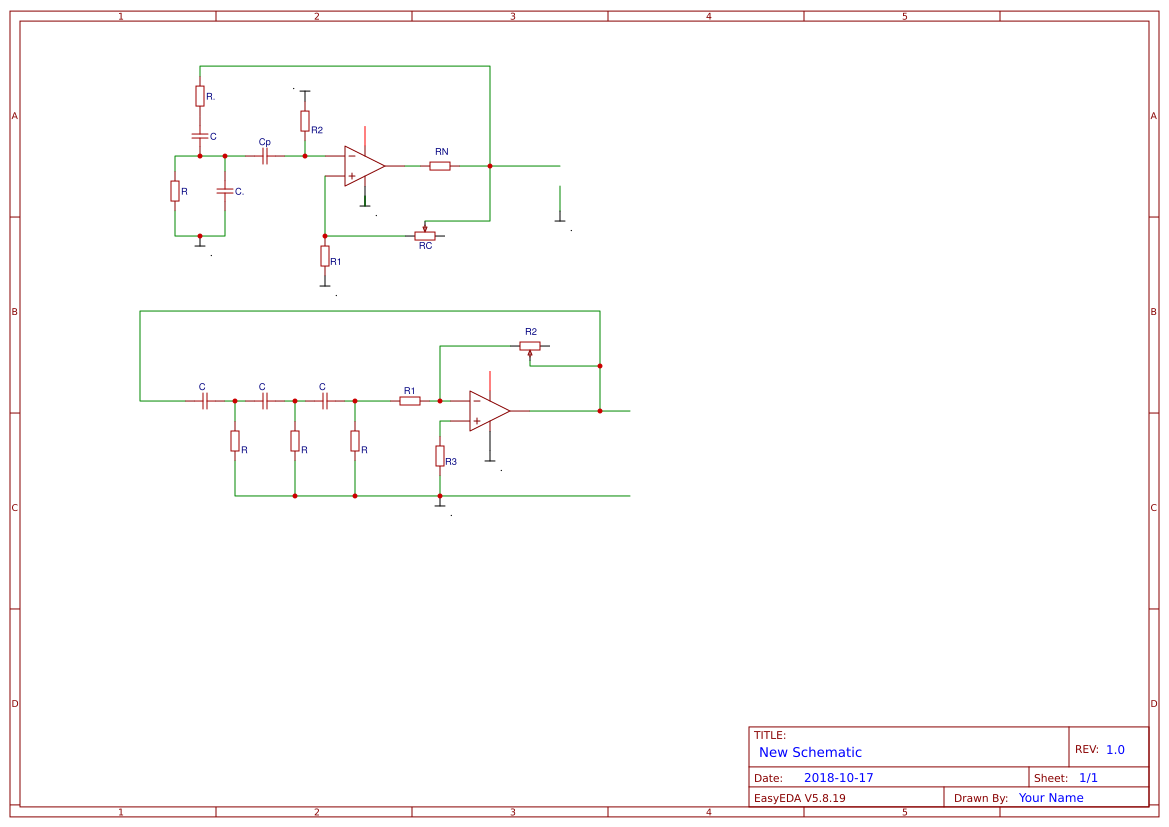Click the 'Your Name' drawn-by field
The image size is (1169, 827).
point(1050,797)
